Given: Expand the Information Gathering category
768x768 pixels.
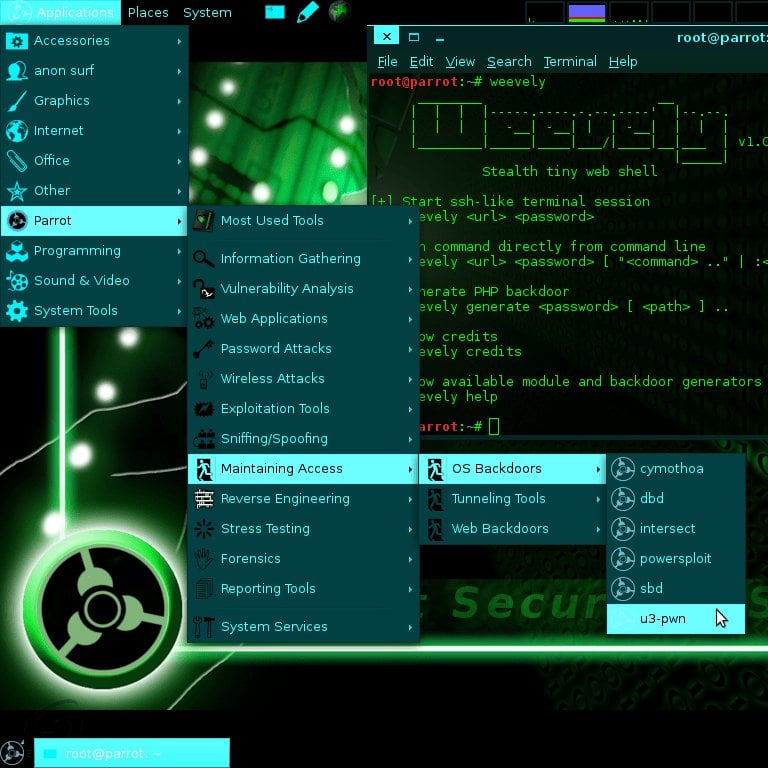Looking at the screenshot, I should pos(290,258).
